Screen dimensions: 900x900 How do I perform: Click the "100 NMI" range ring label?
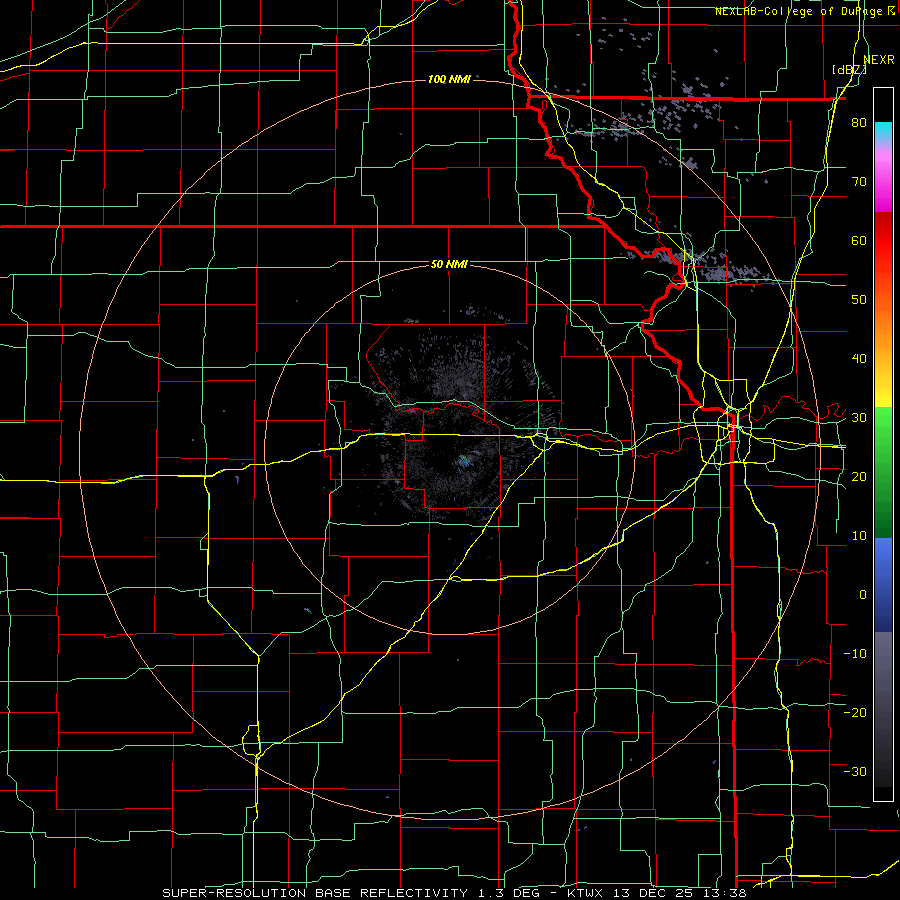pyautogui.click(x=449, y=79)
